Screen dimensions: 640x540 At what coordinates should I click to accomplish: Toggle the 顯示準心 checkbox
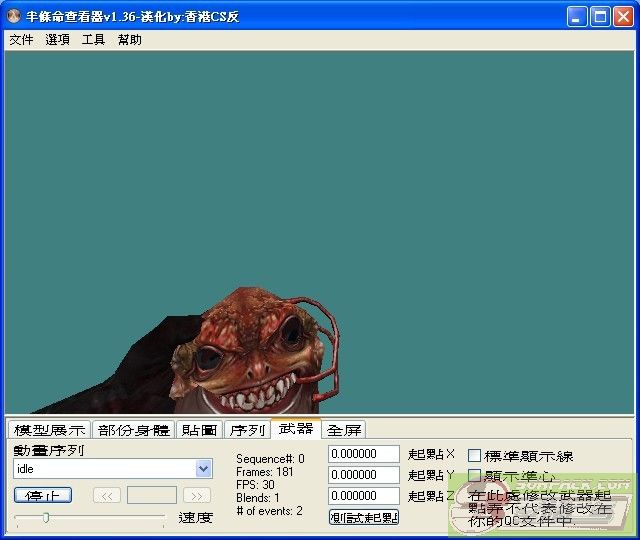(x=475, y=476)
